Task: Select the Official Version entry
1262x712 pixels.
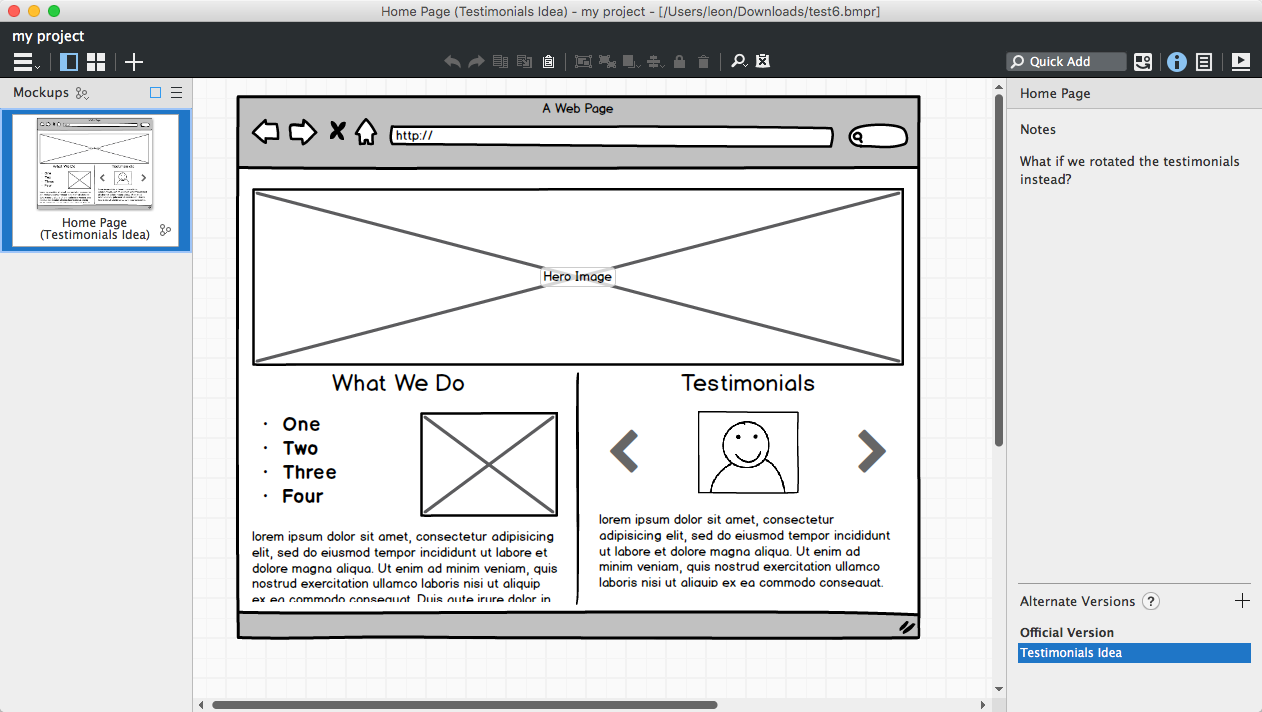Action: pyautogui.click(x=1066, y=632)
